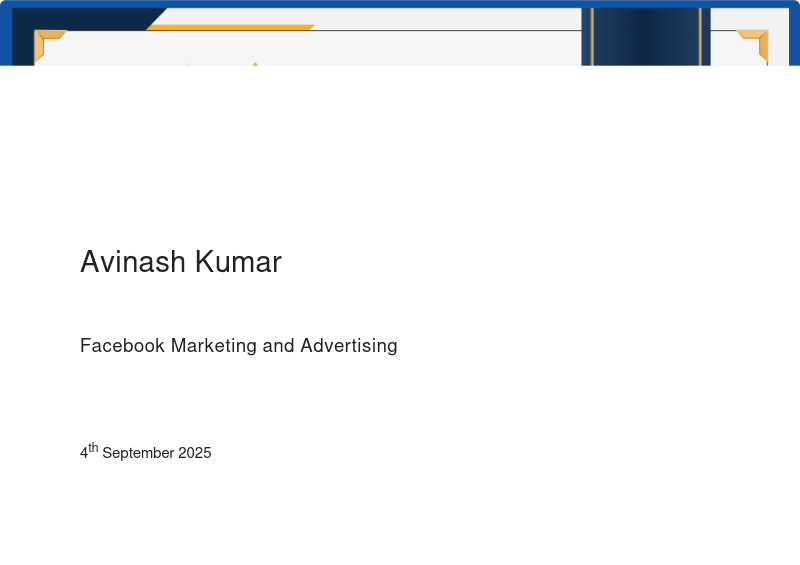Select the recipient name Avinash Kumar
Screen dimensions: 800x565
pos(180,262)
